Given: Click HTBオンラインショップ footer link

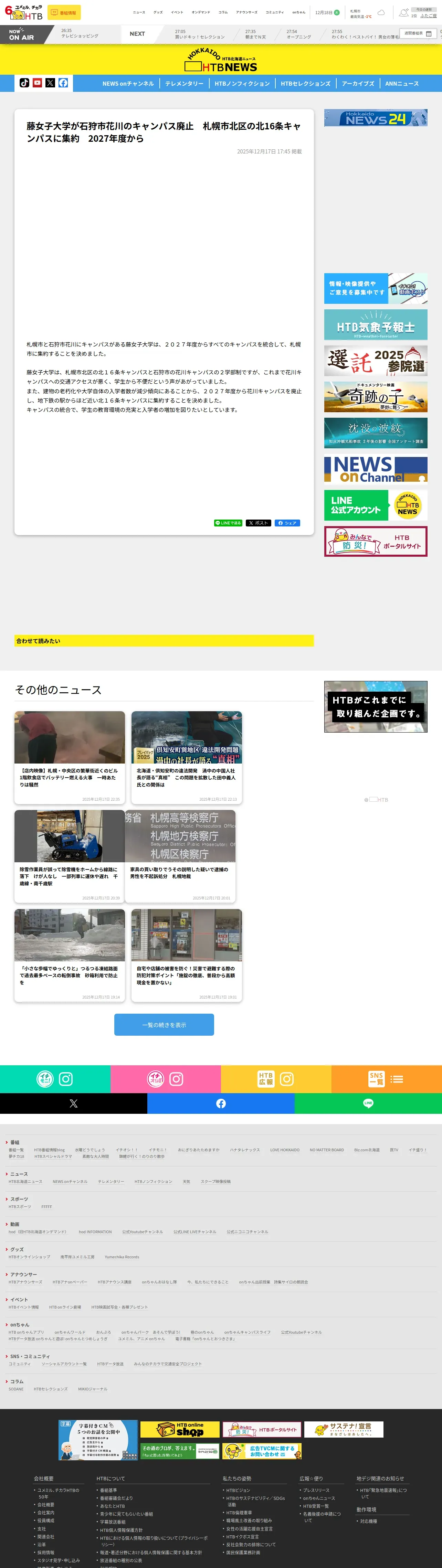Looking at the screenshot, I should 29,1256.
